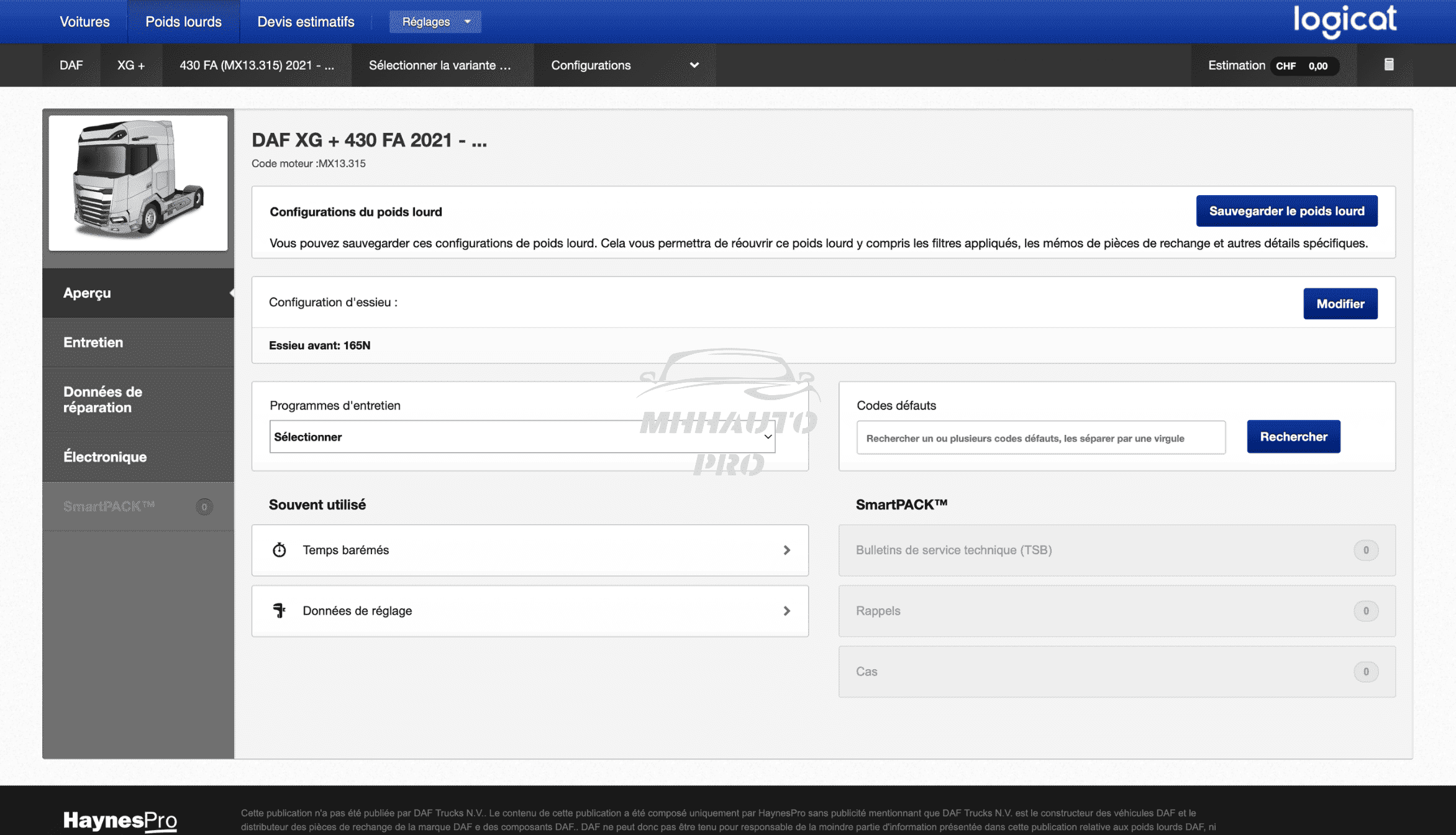Click Sauvegarder le poids lourd button
Viewport: 1456px width, 835px height.
click(x=1286, y=211)
